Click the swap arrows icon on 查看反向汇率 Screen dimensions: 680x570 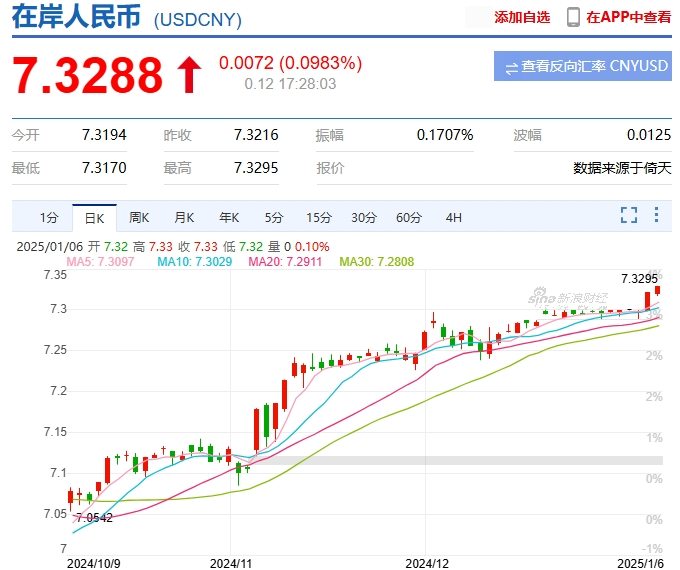511,68
